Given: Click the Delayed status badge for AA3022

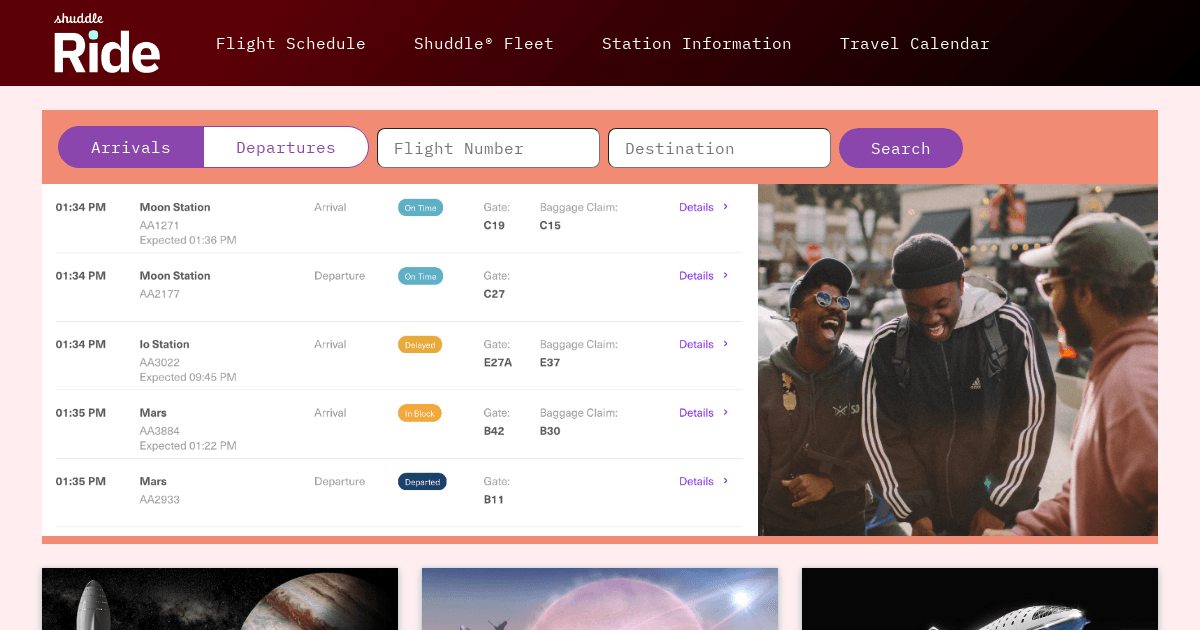Looking at the screenshot, I should click(420, 344).
